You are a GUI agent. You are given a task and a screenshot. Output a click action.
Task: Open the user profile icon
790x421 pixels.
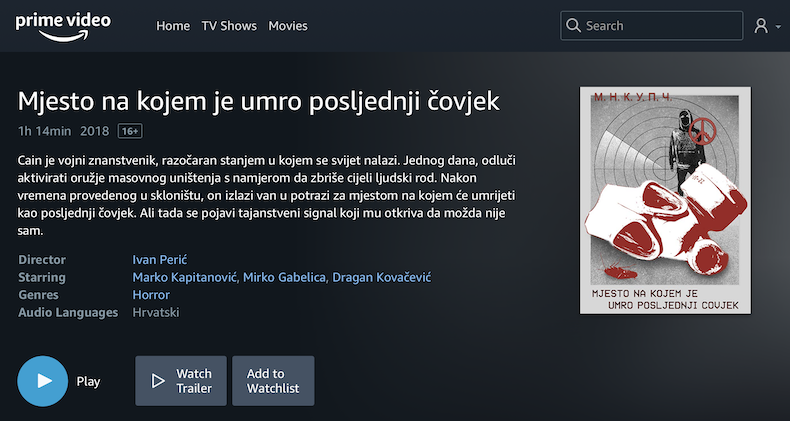pos(760,26)
